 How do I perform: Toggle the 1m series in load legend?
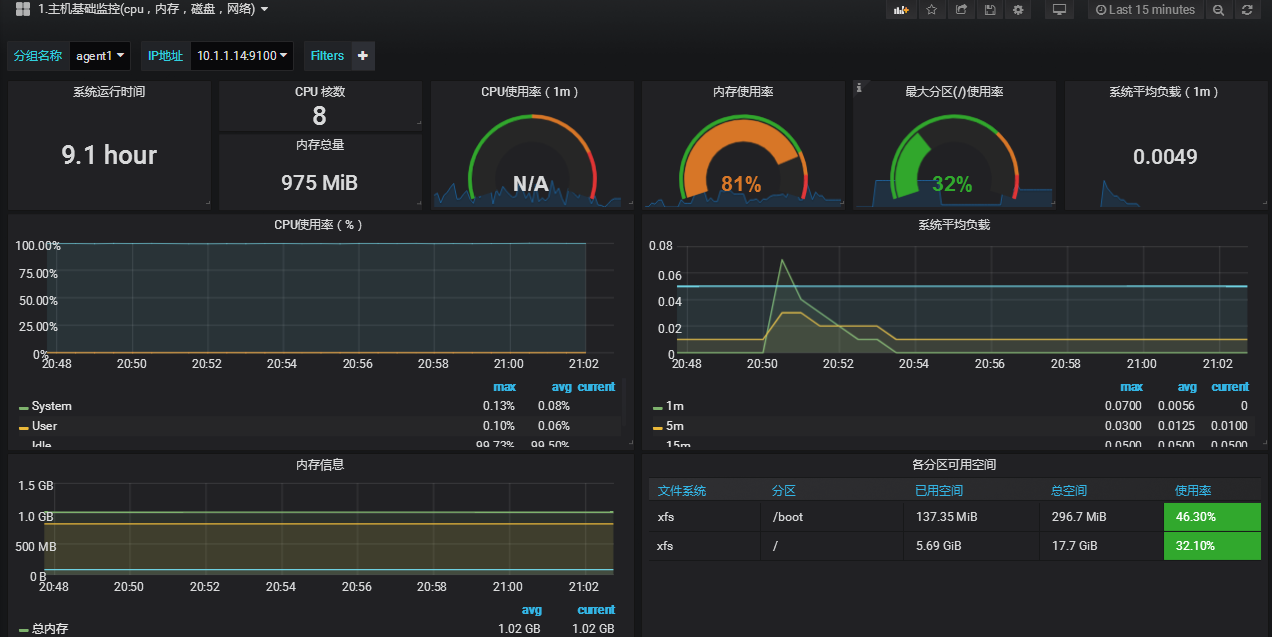pos(675,406)
